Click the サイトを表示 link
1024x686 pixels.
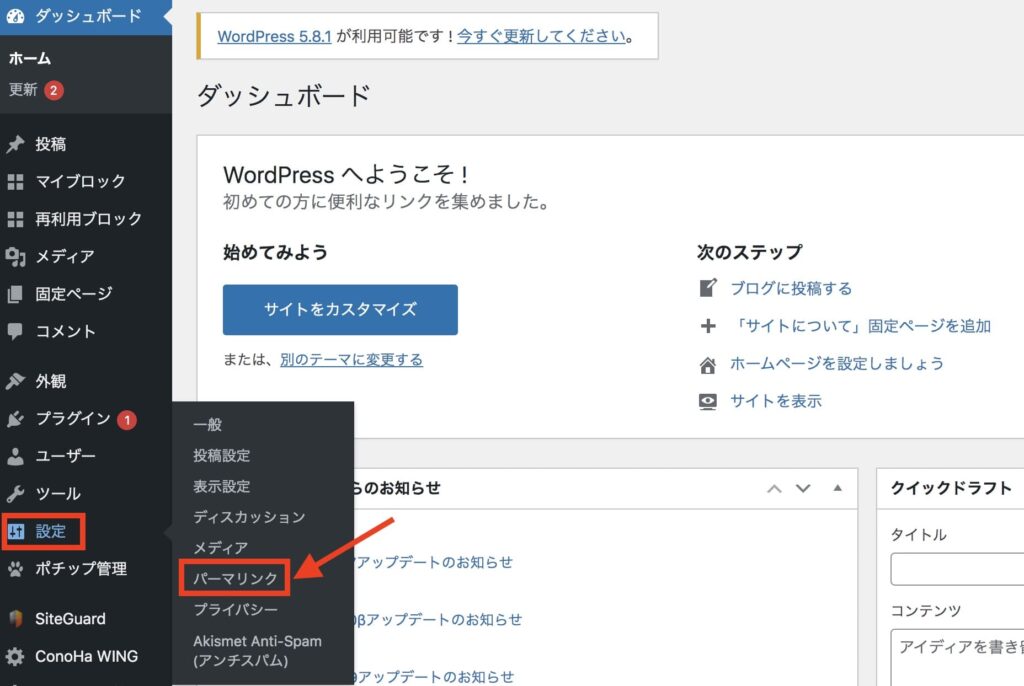coord(776,401)
